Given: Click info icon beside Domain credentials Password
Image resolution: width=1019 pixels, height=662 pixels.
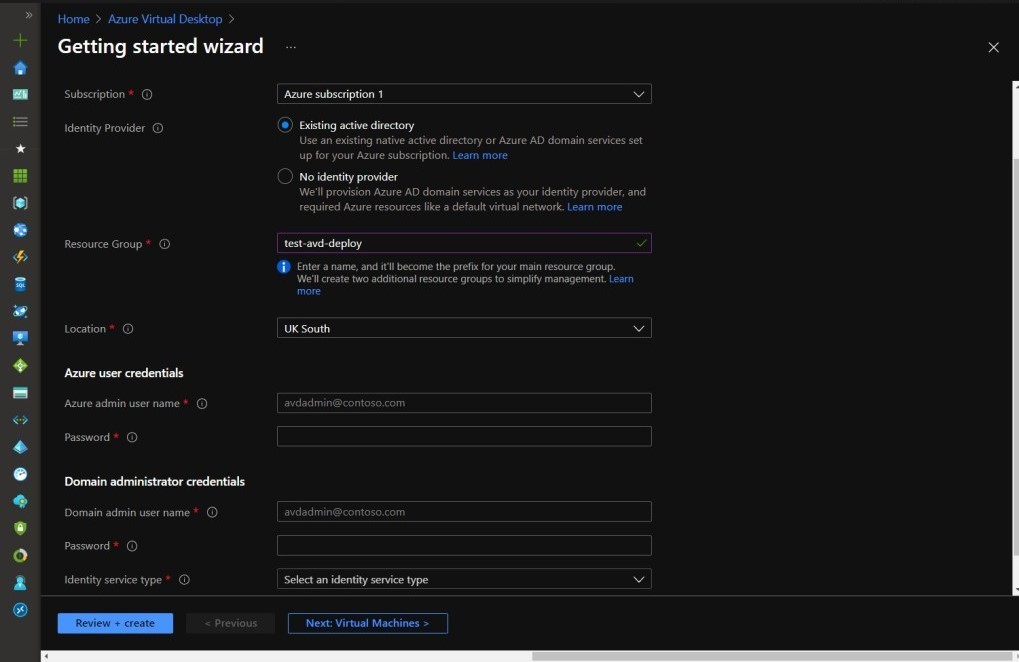Looking at the screenshot, I should coord(132,546).
